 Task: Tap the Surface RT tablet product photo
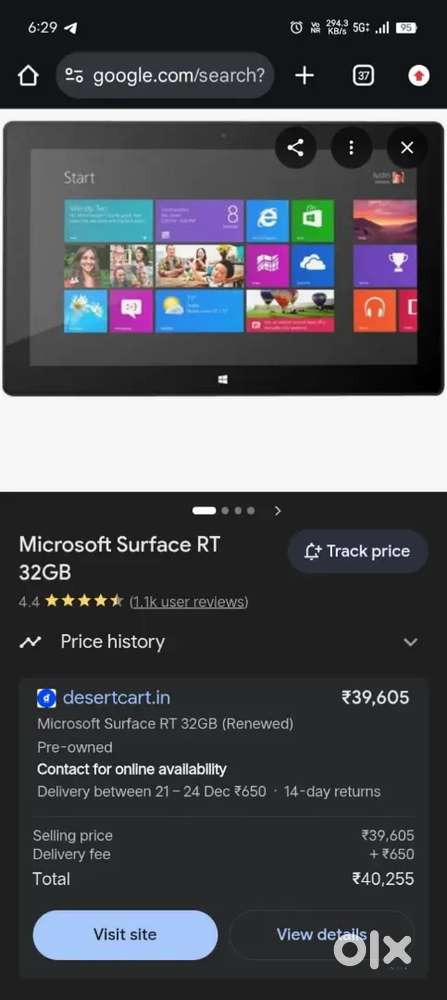pyautogui.click(x=223, y=258)
